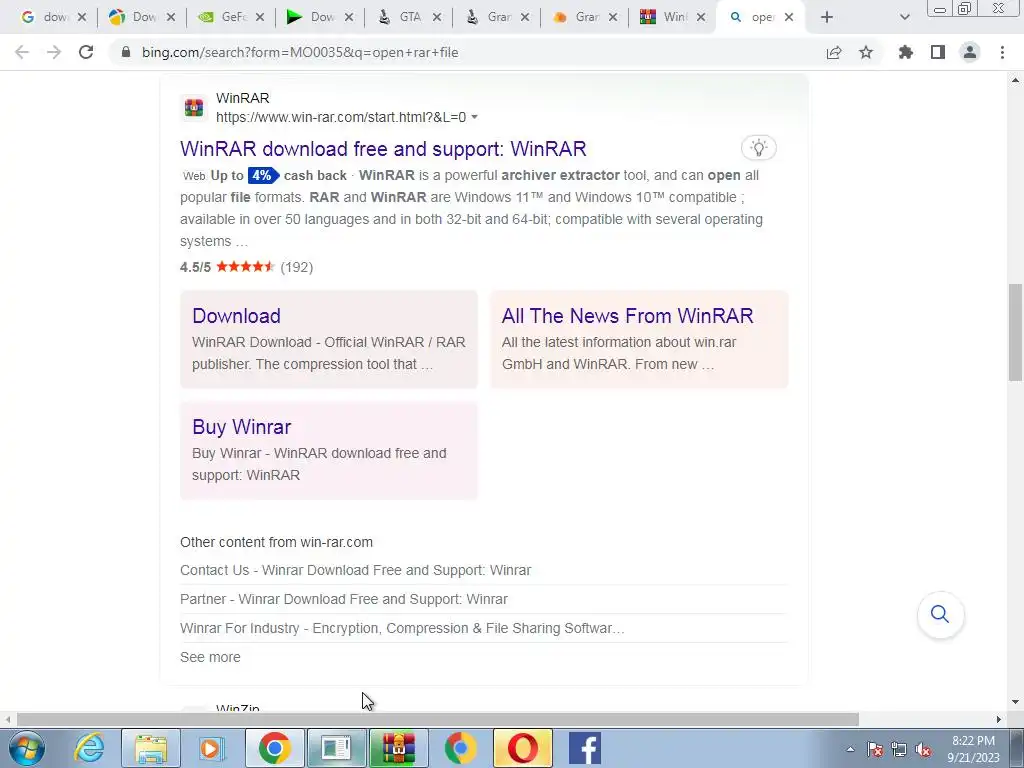
Task: Bookmark this page with the star icon
Action: click(866, 52)
